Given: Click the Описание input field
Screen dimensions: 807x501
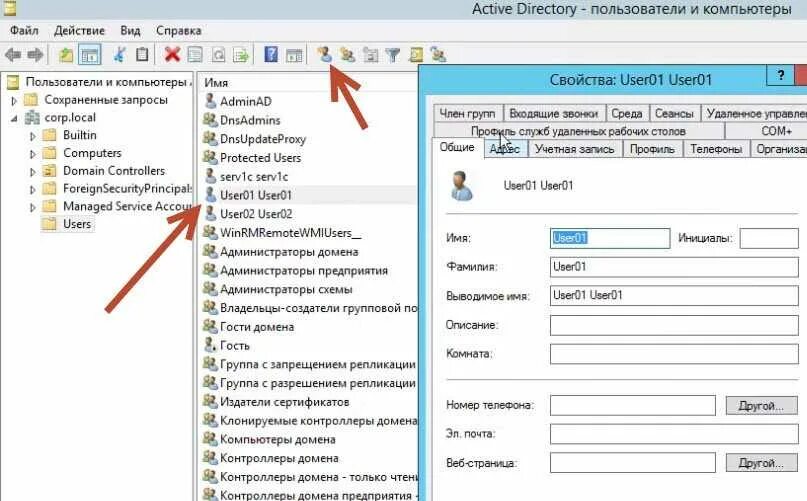Looking at the screenshot, I should click(674, 325).
